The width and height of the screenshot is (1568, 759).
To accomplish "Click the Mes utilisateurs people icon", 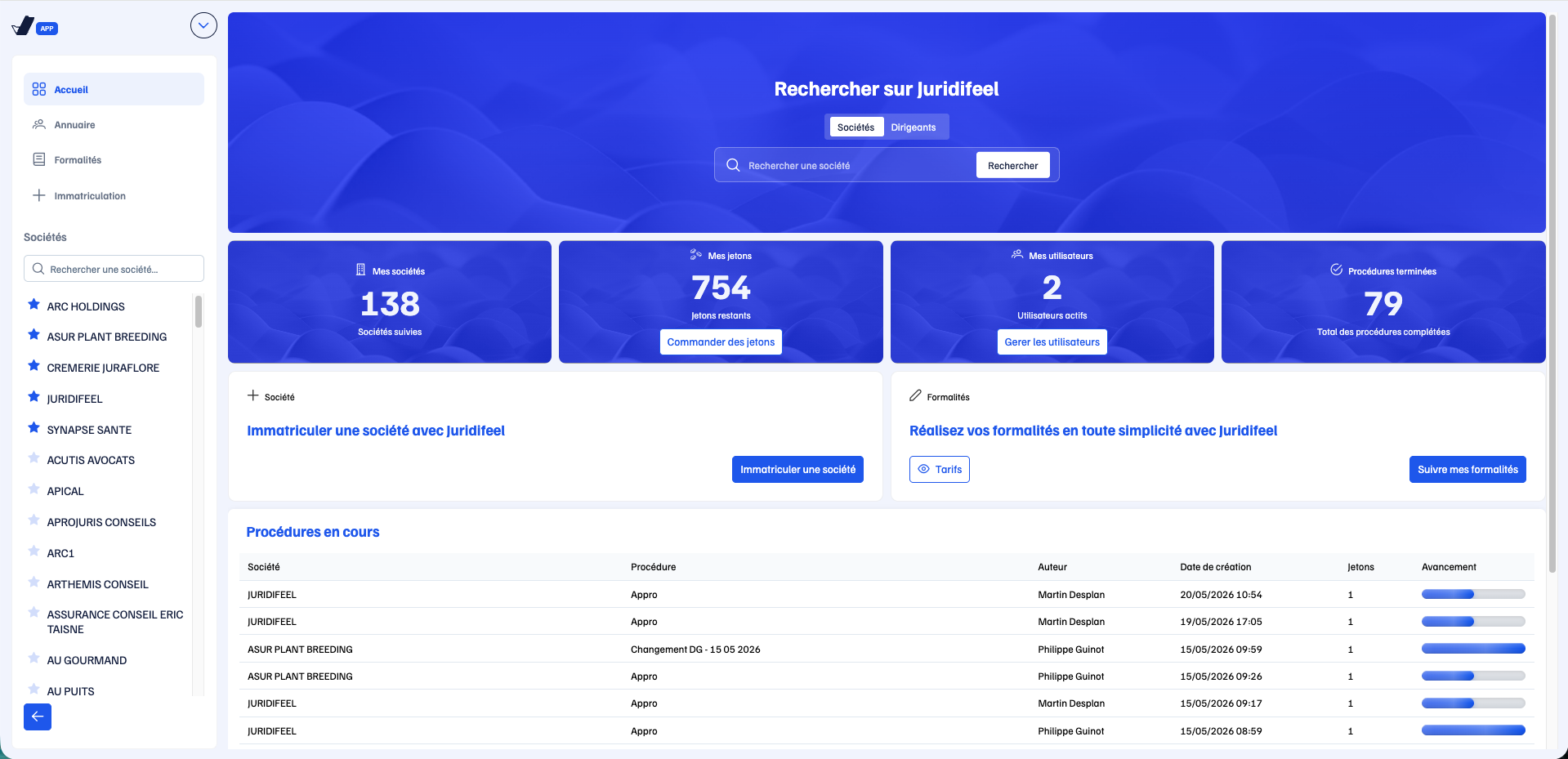I will pyautogui.click(x=1017, y=254).
